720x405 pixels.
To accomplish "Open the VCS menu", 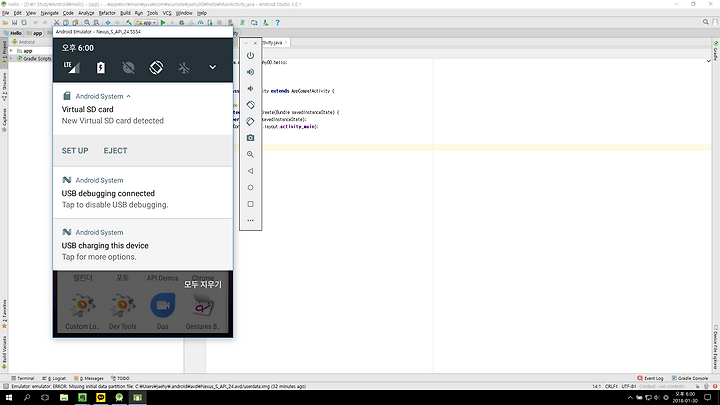I will 167,13.
